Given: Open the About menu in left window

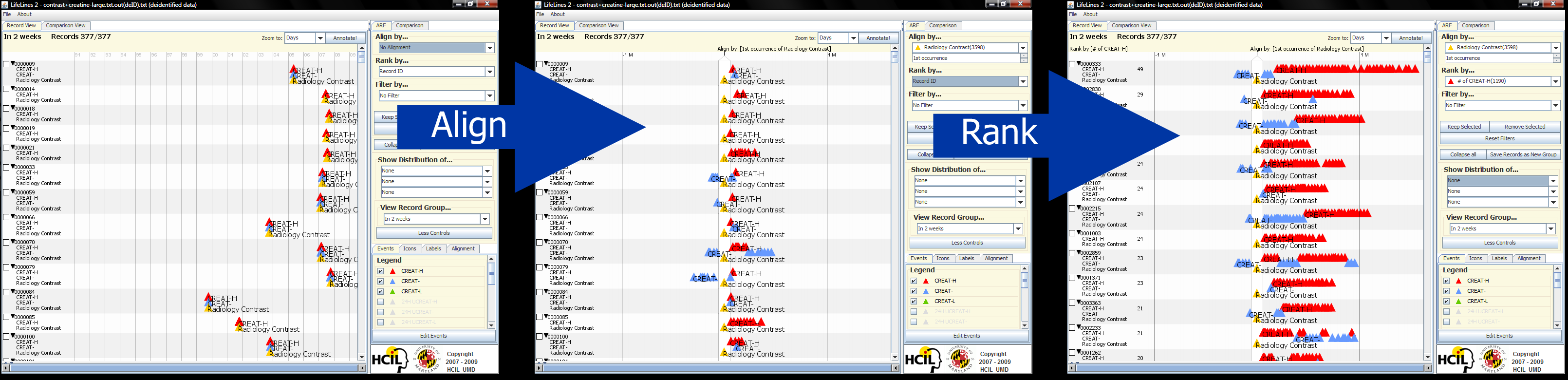Looking at the screenshot, I should point(24,14).
